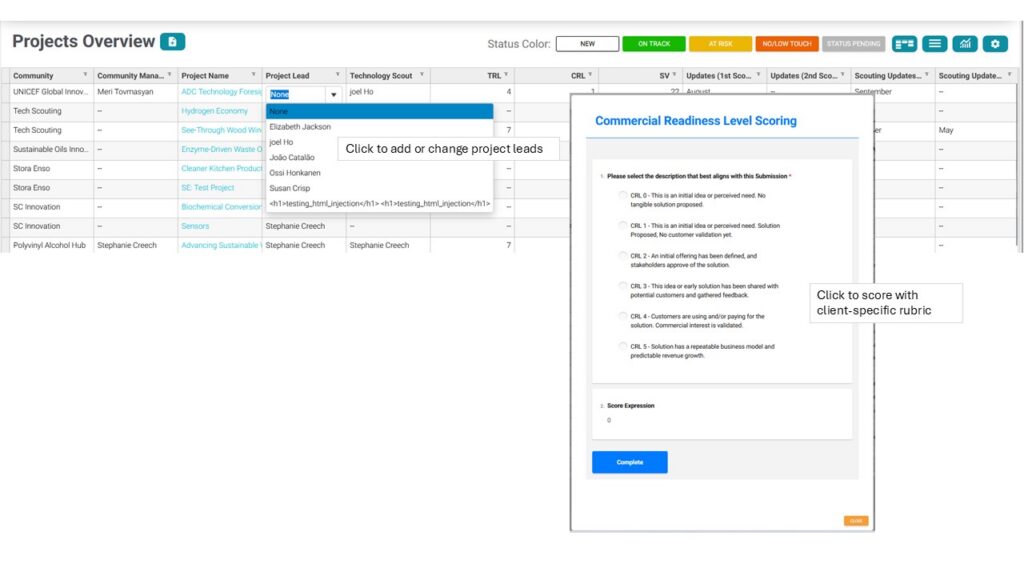Sort by the Technology Scout column header

tap(381, 76)
